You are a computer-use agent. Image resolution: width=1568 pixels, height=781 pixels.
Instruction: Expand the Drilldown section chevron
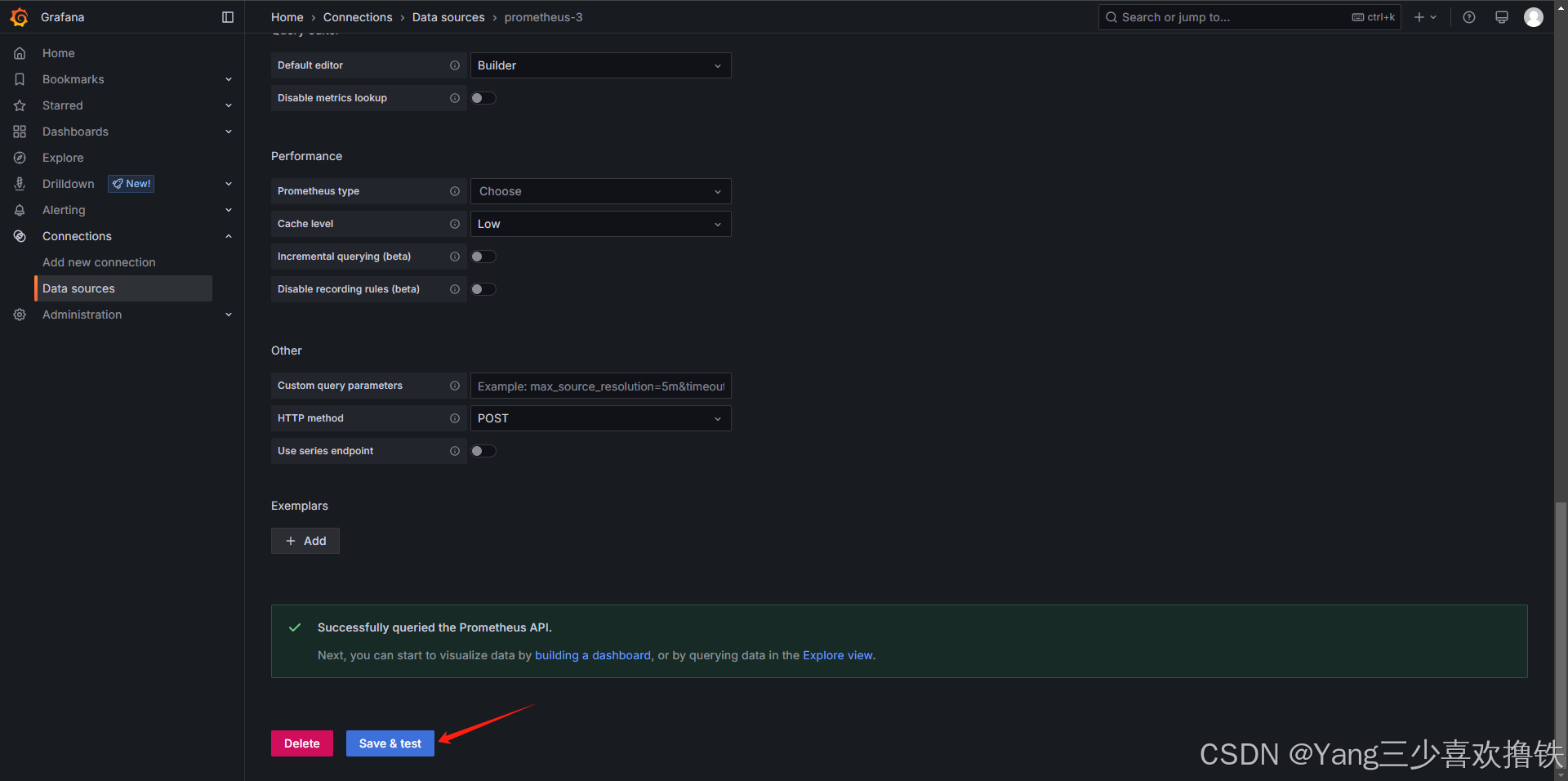(229, 184)
